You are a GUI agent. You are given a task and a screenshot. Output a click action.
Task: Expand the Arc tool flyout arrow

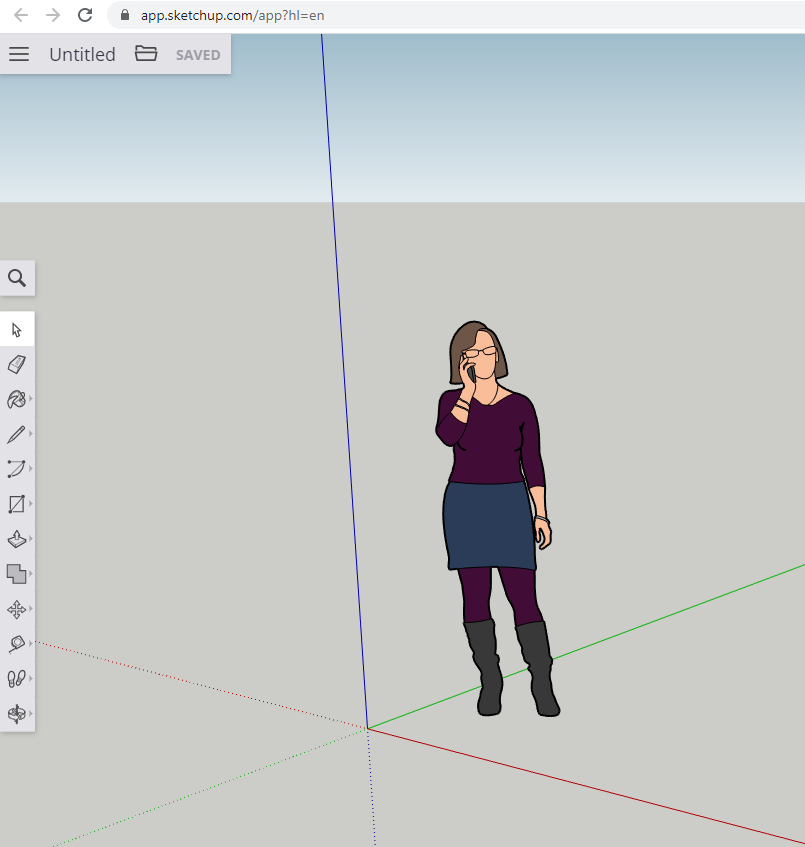click(32, 468)
